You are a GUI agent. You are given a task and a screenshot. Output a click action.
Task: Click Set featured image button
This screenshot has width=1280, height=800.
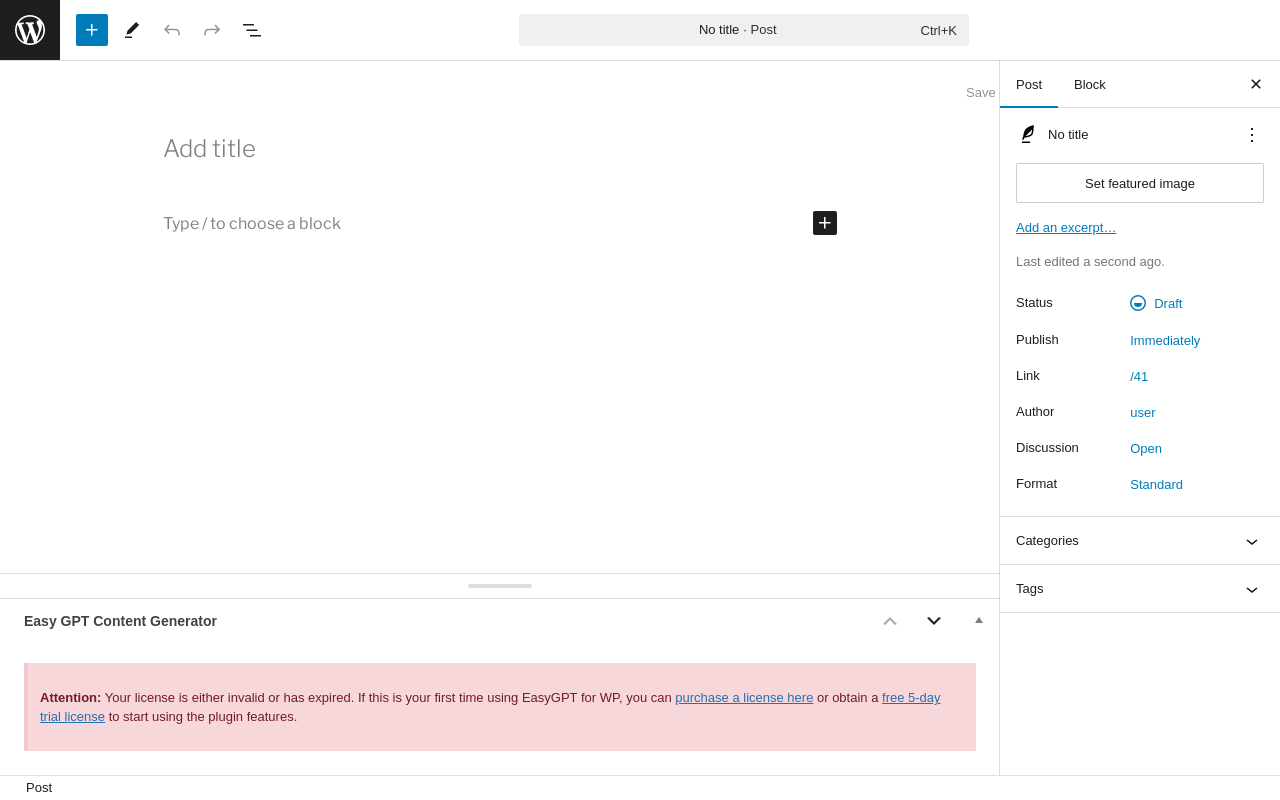coord(1140,183)
